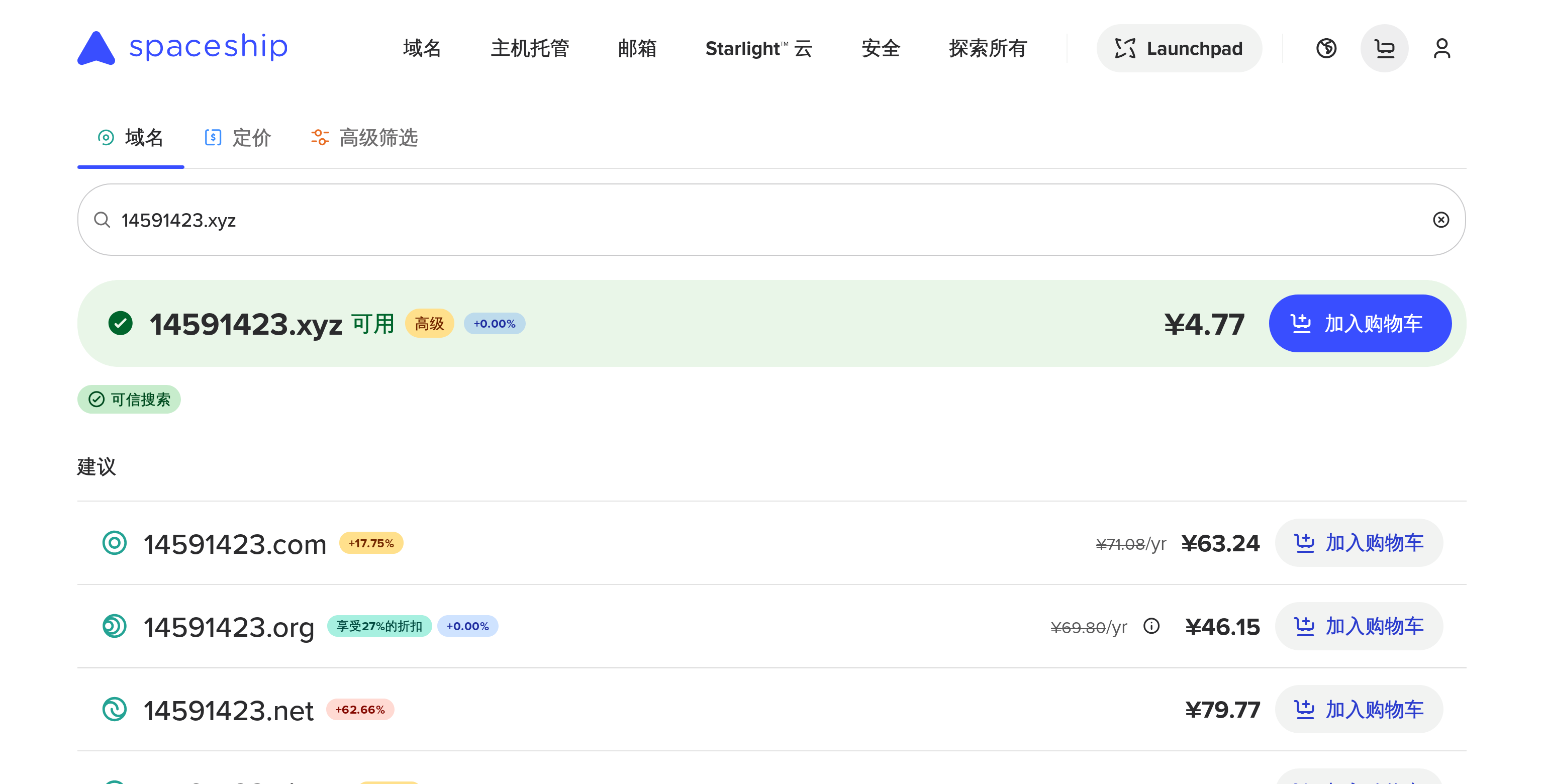Click the search magnifier icon

tap(102, 220)
